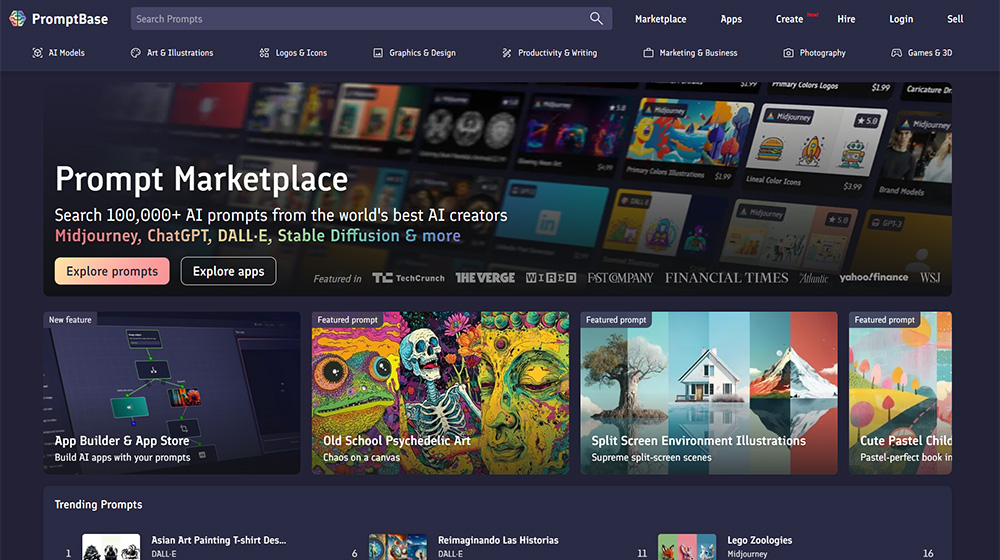This screenshot has width=1000, height=560.
Task: Open the Apps menu item
Action: (731, 19)
